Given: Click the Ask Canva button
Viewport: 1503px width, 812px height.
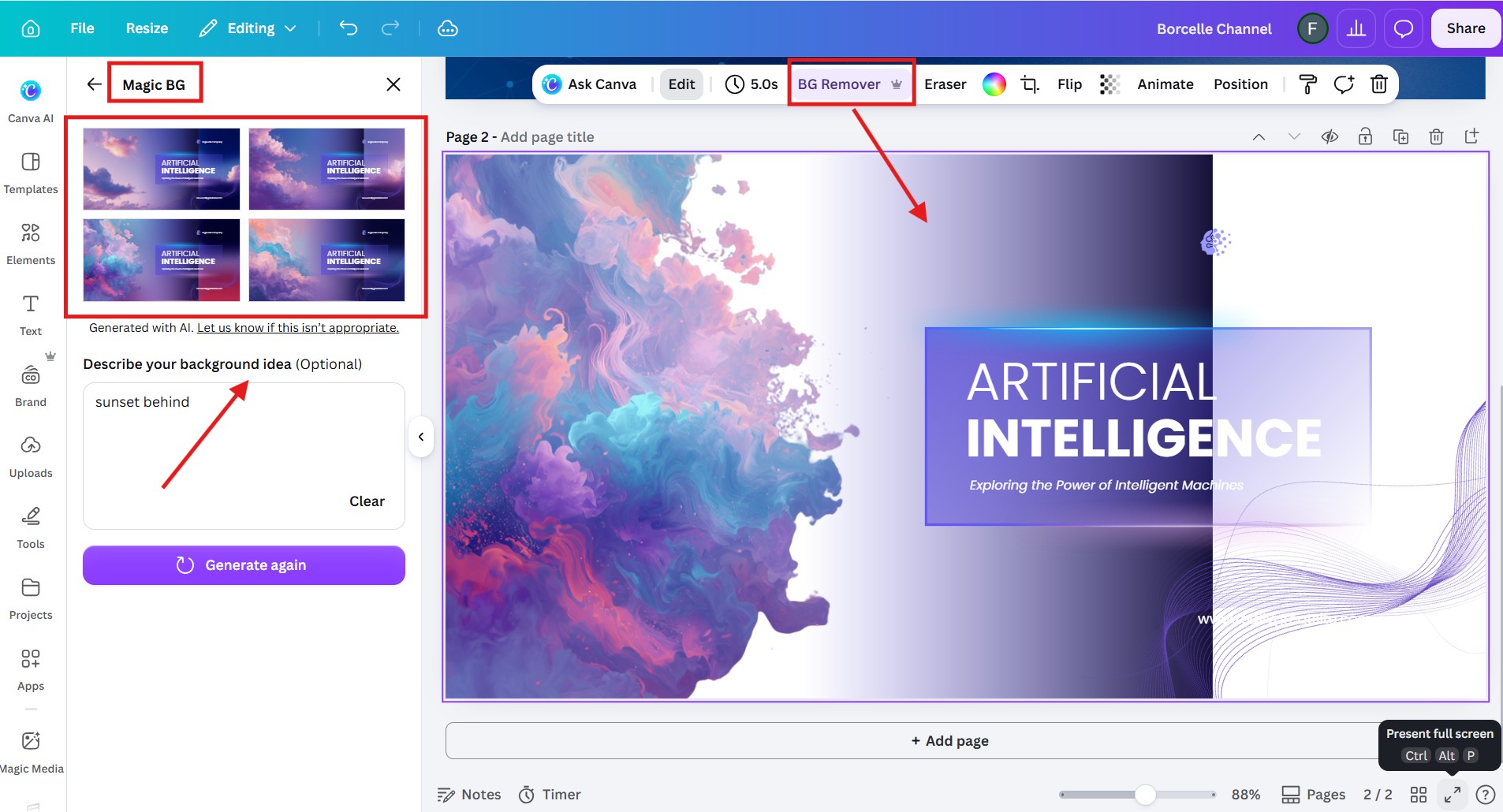Looking at the screenshot, I should coord(590,84).
